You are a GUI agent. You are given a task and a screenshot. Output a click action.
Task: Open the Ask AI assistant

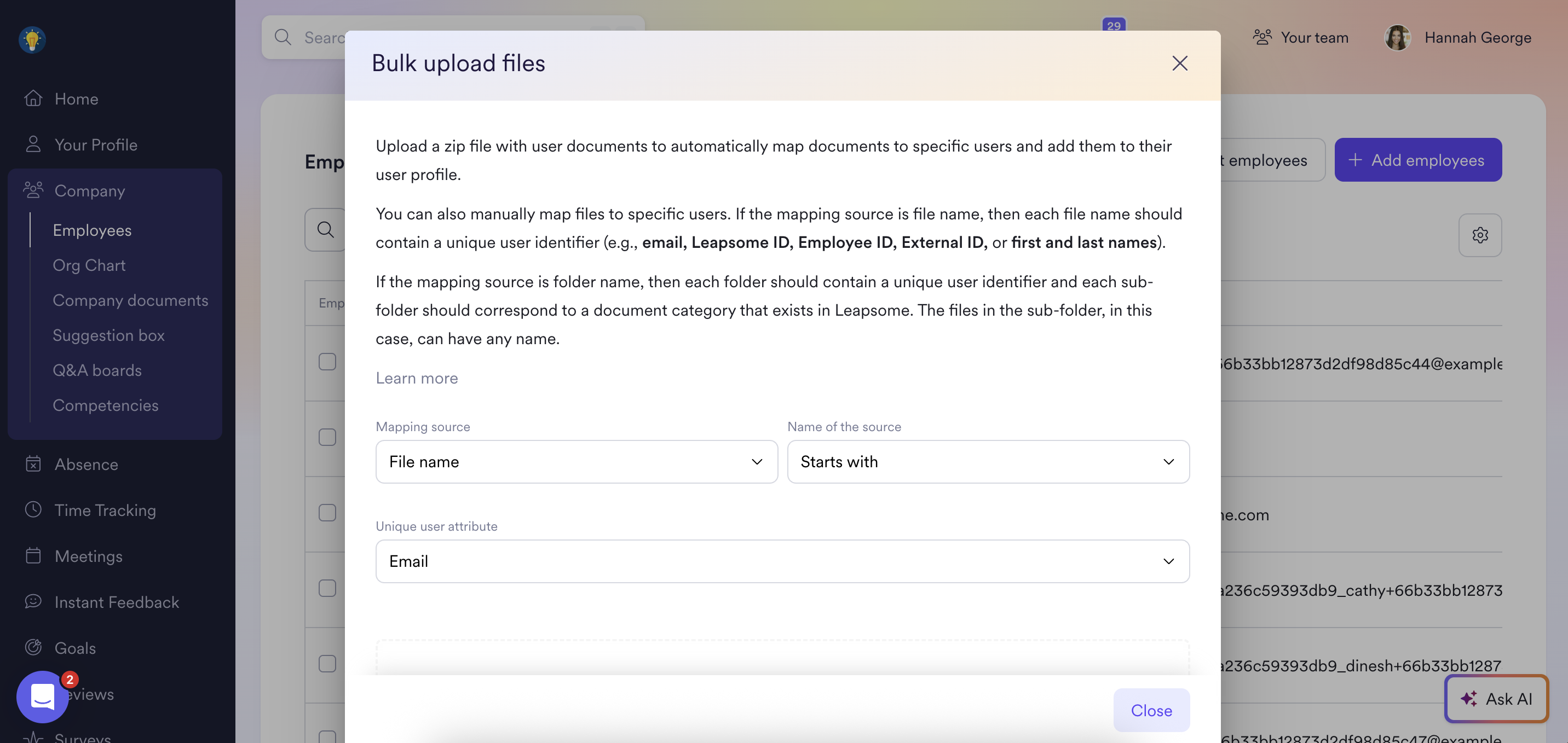point(1496,699)
